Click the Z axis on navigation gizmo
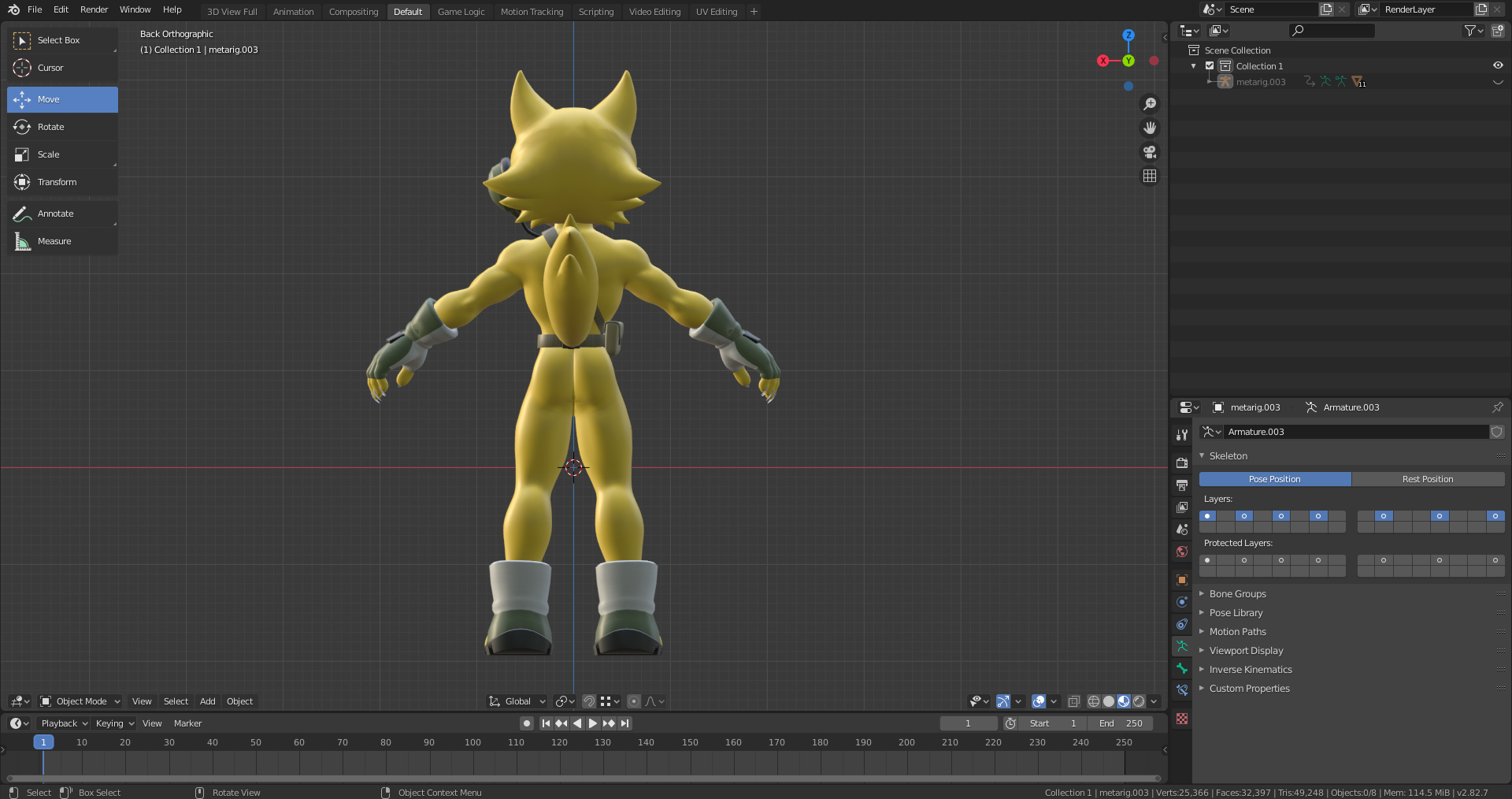 (x=1128, y=35)
